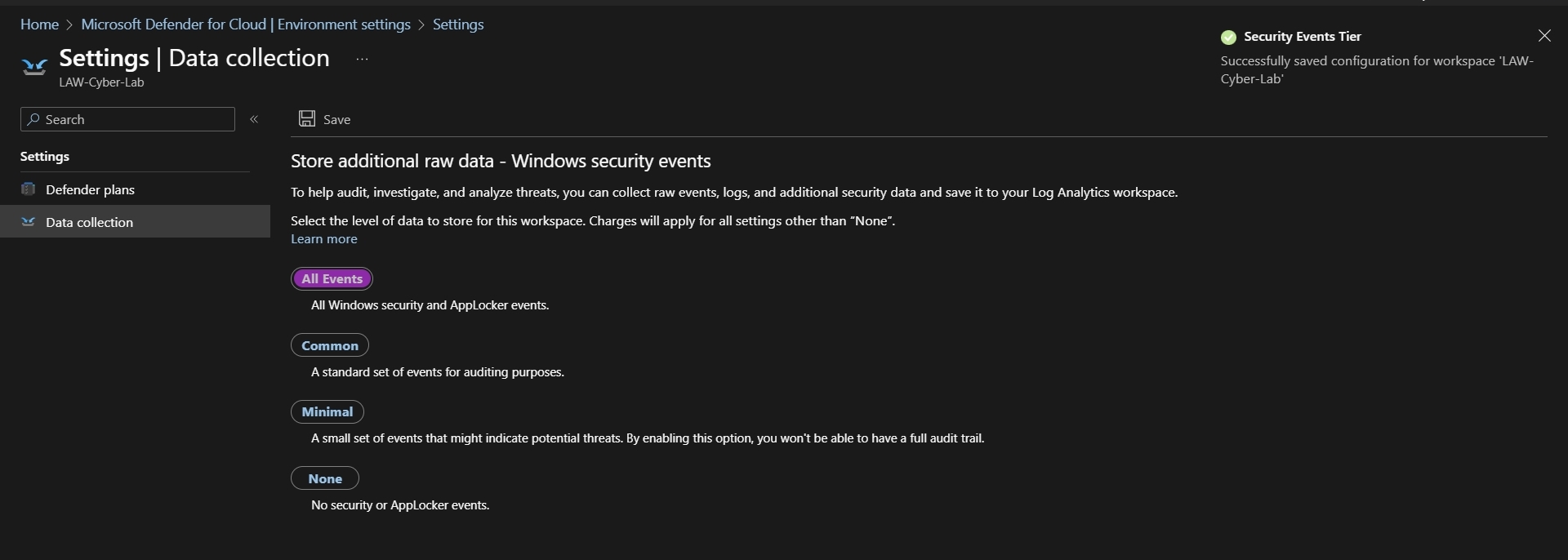Click the Defender plans shield icon
Screen dimensions: 1568x560
click(x=29, y=189)
